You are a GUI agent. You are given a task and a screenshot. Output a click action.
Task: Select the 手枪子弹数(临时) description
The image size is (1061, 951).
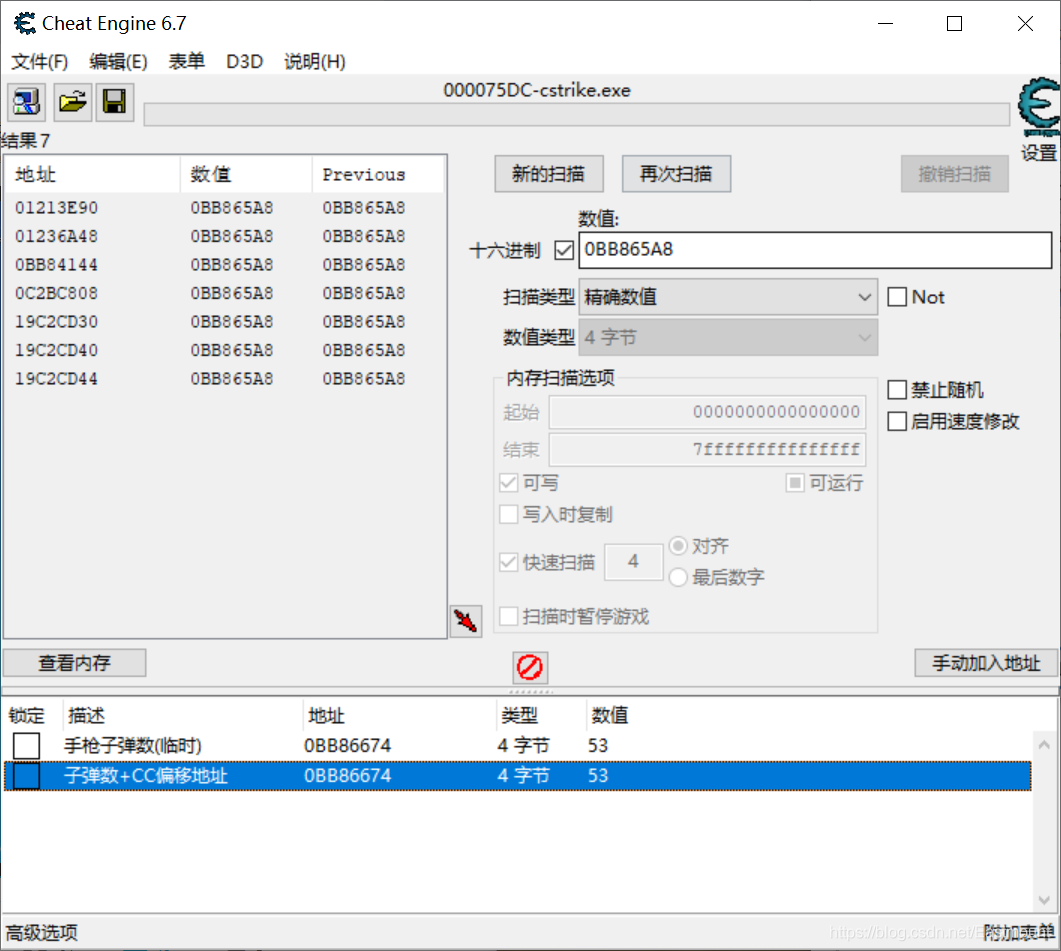(x=133, y=746)
